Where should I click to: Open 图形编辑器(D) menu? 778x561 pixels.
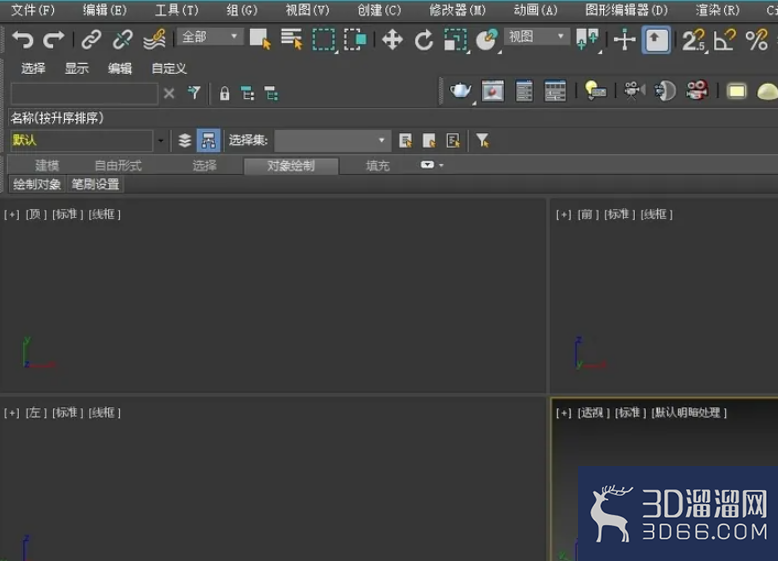627,10
